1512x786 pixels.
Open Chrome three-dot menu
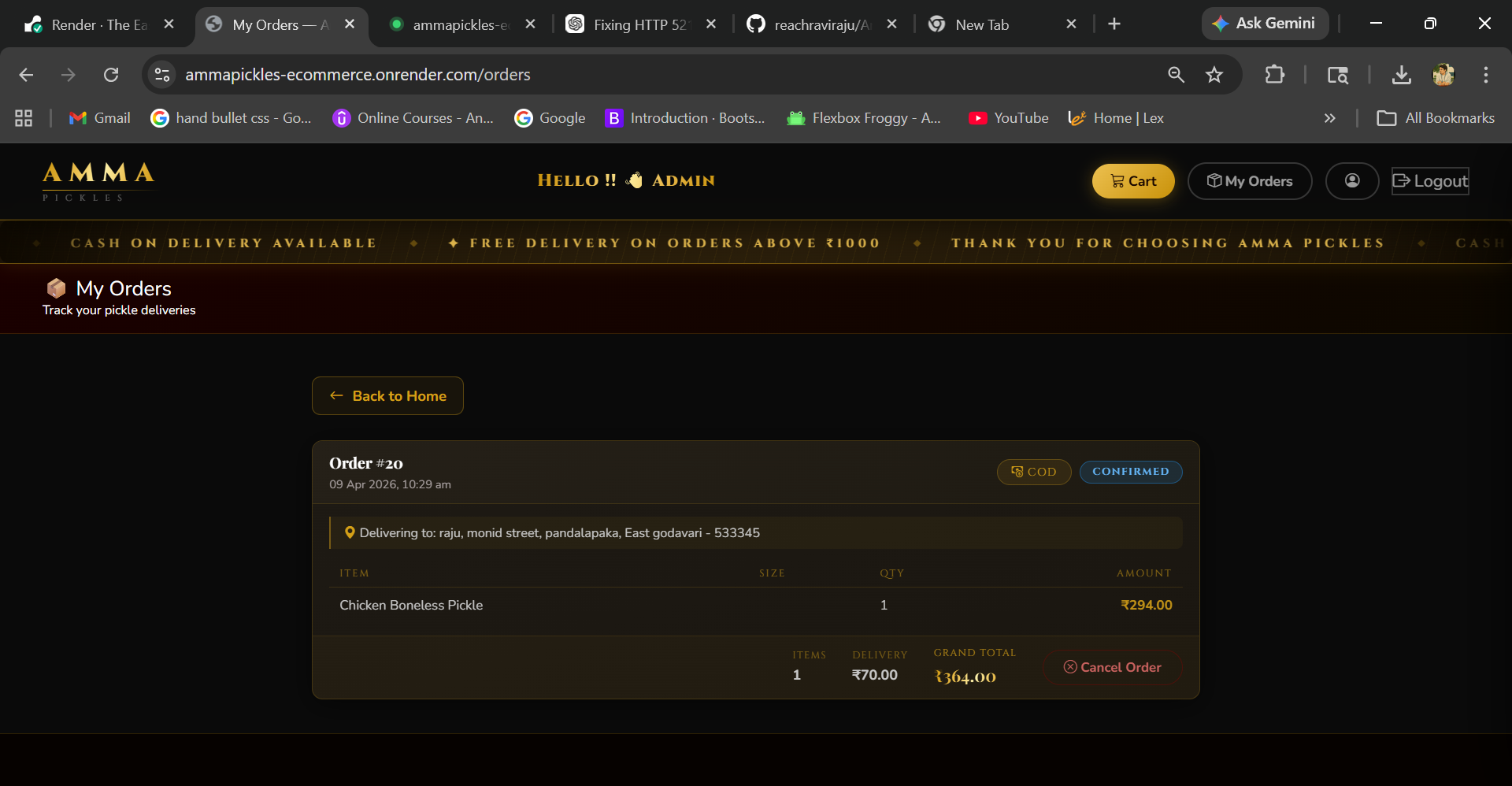[x=1485, y=75]
